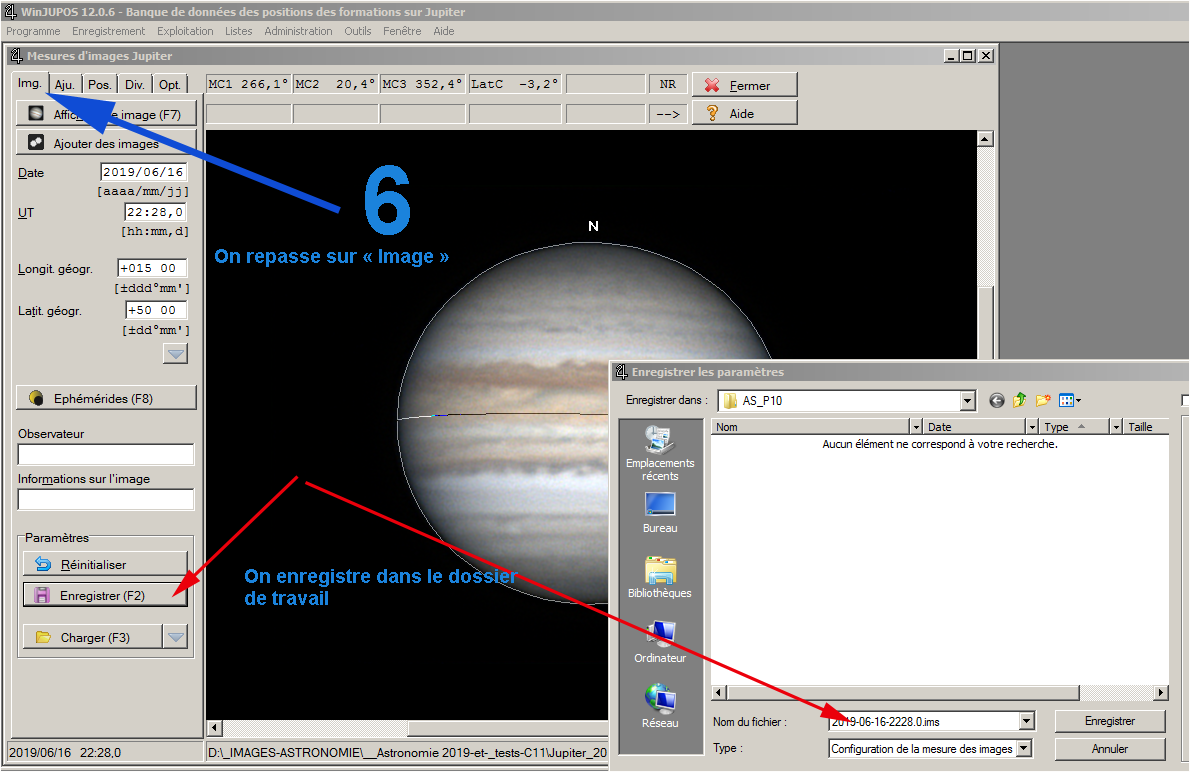The height and width of the screenshot is (772, 1190).
Task: Click the file list scroll right arrow
Action: (x=1161, y=692)
